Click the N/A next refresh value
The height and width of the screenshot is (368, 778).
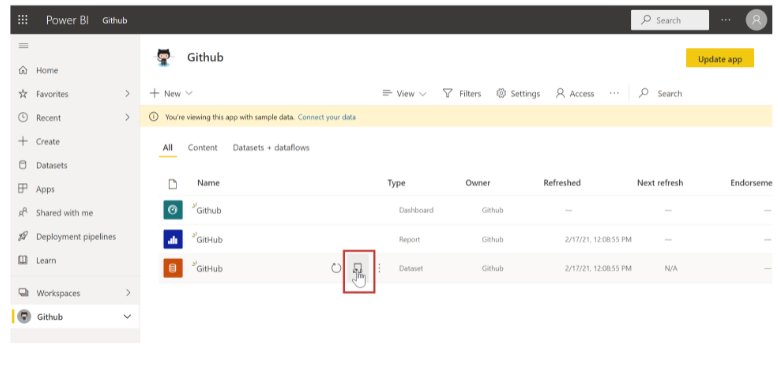[x=671, y=268]
